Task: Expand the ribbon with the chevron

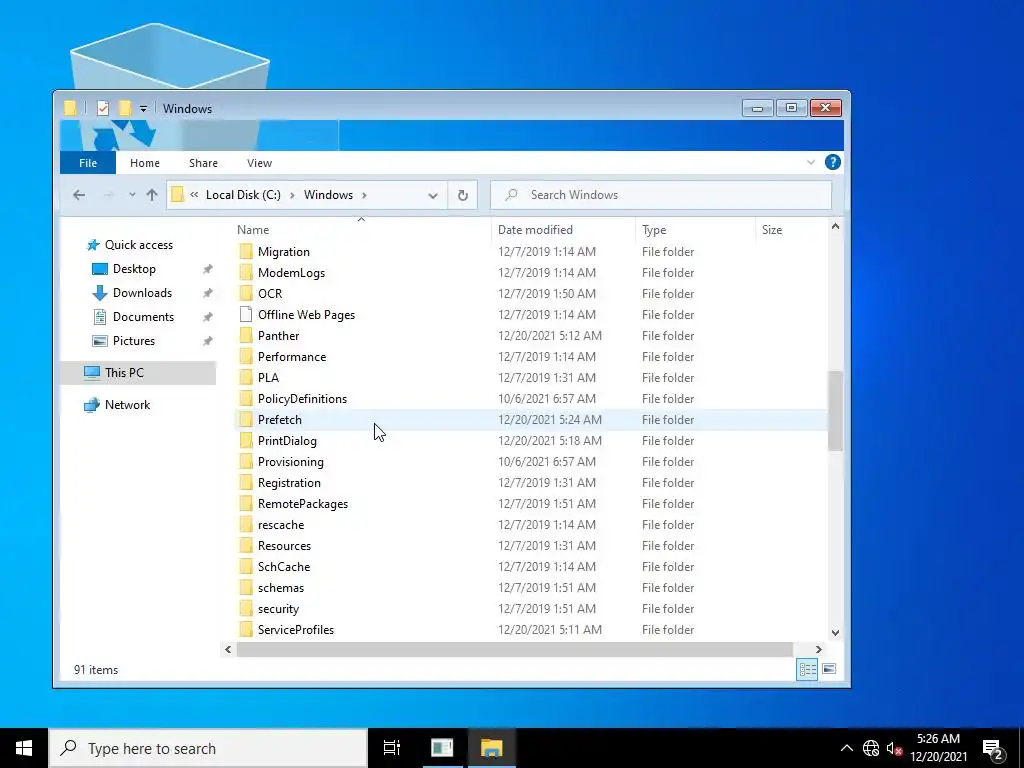Action: point(810,163)
